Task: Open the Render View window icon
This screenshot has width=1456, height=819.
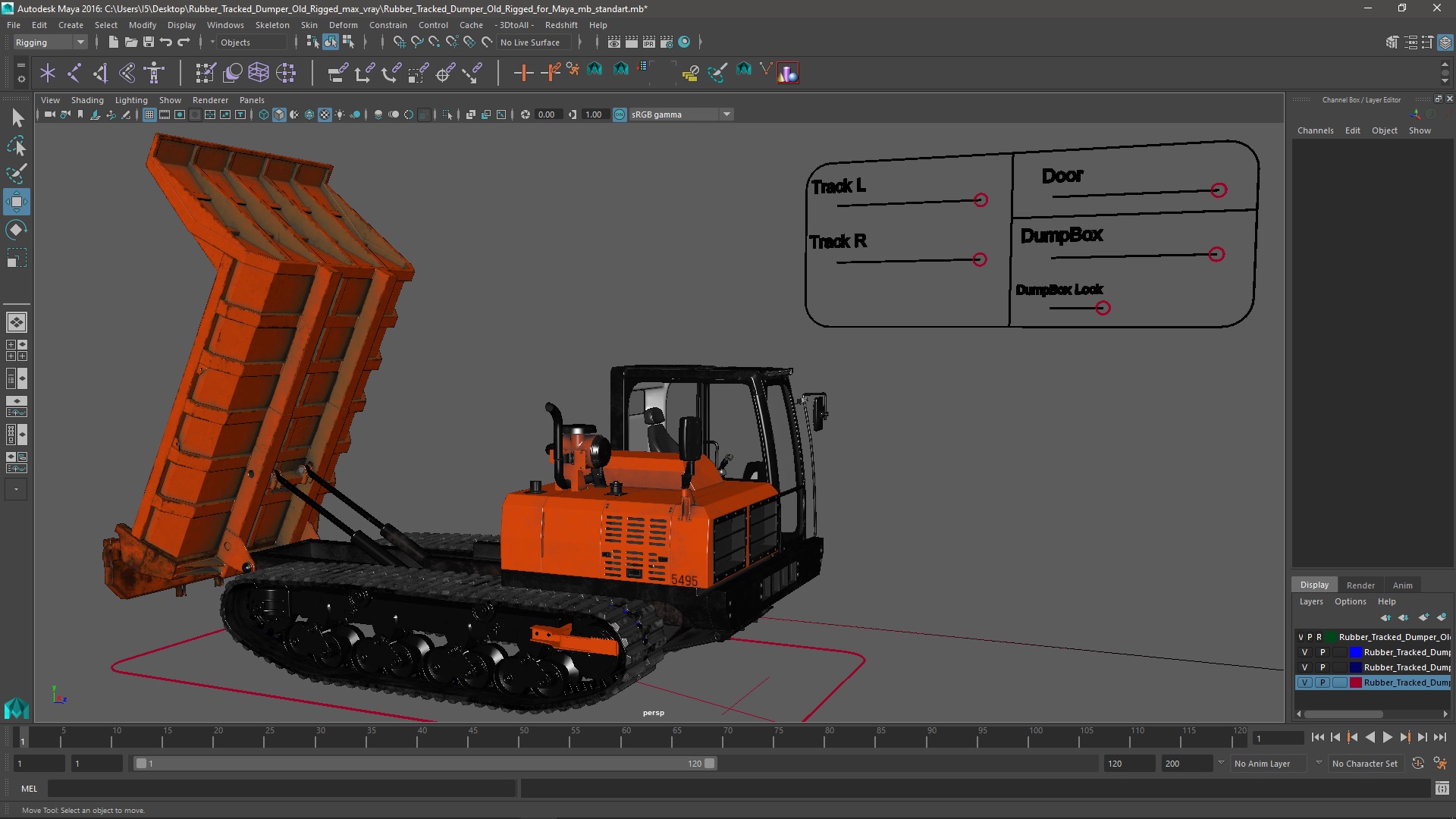Action: coord(614,42)
